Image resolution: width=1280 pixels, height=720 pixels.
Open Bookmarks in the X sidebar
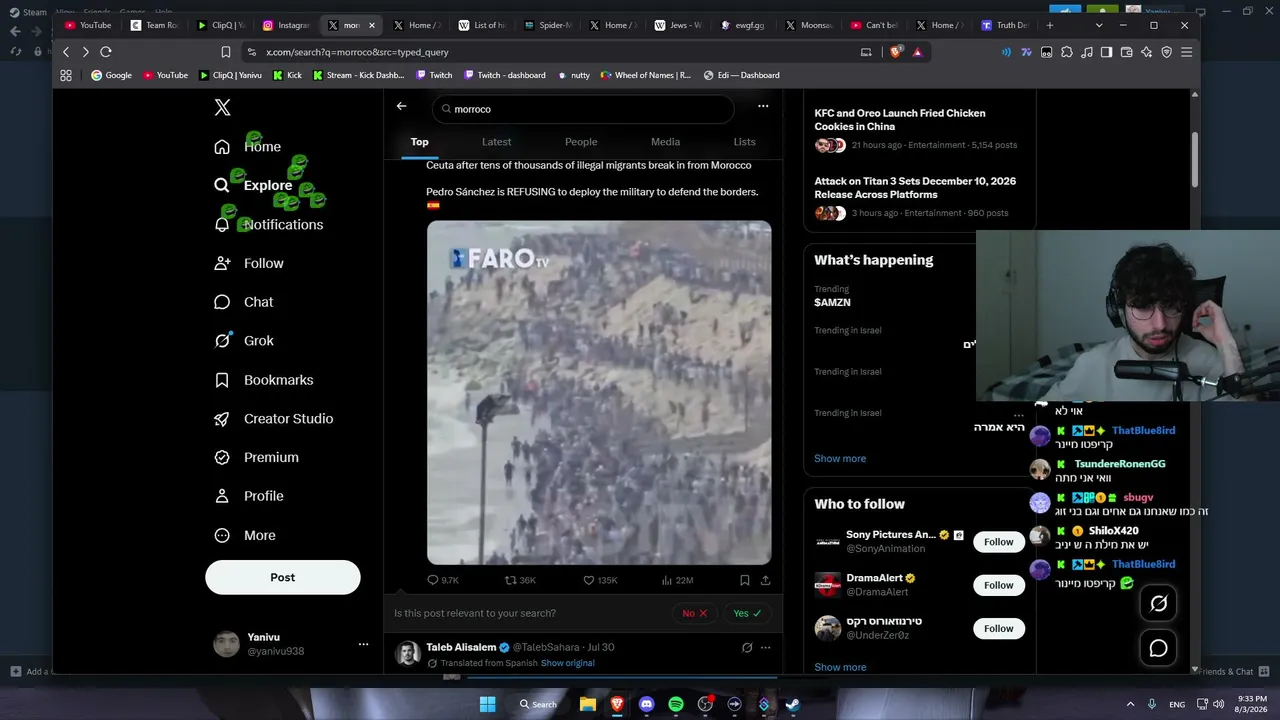point(264,380)
